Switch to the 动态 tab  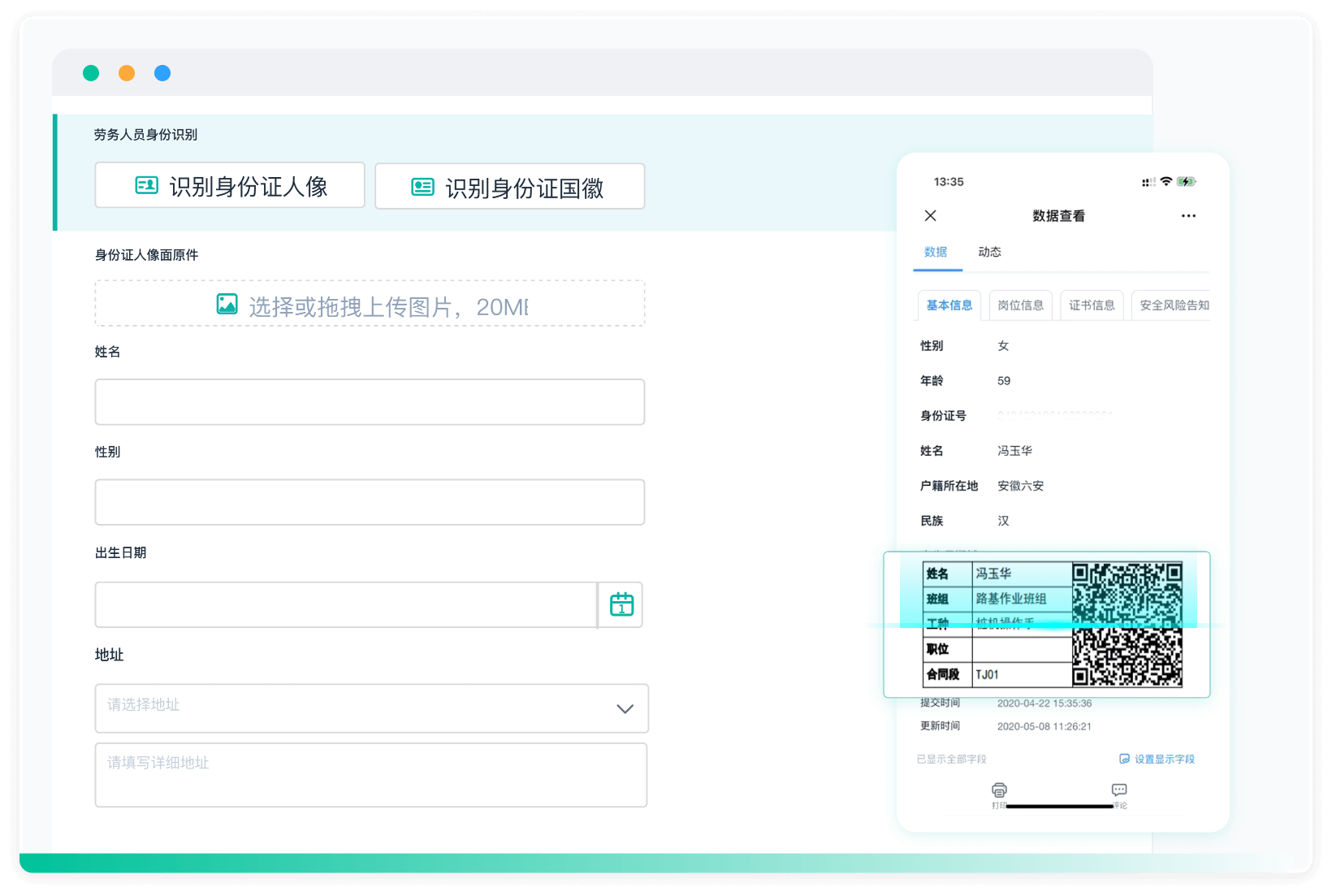click(x=989, y=252)
